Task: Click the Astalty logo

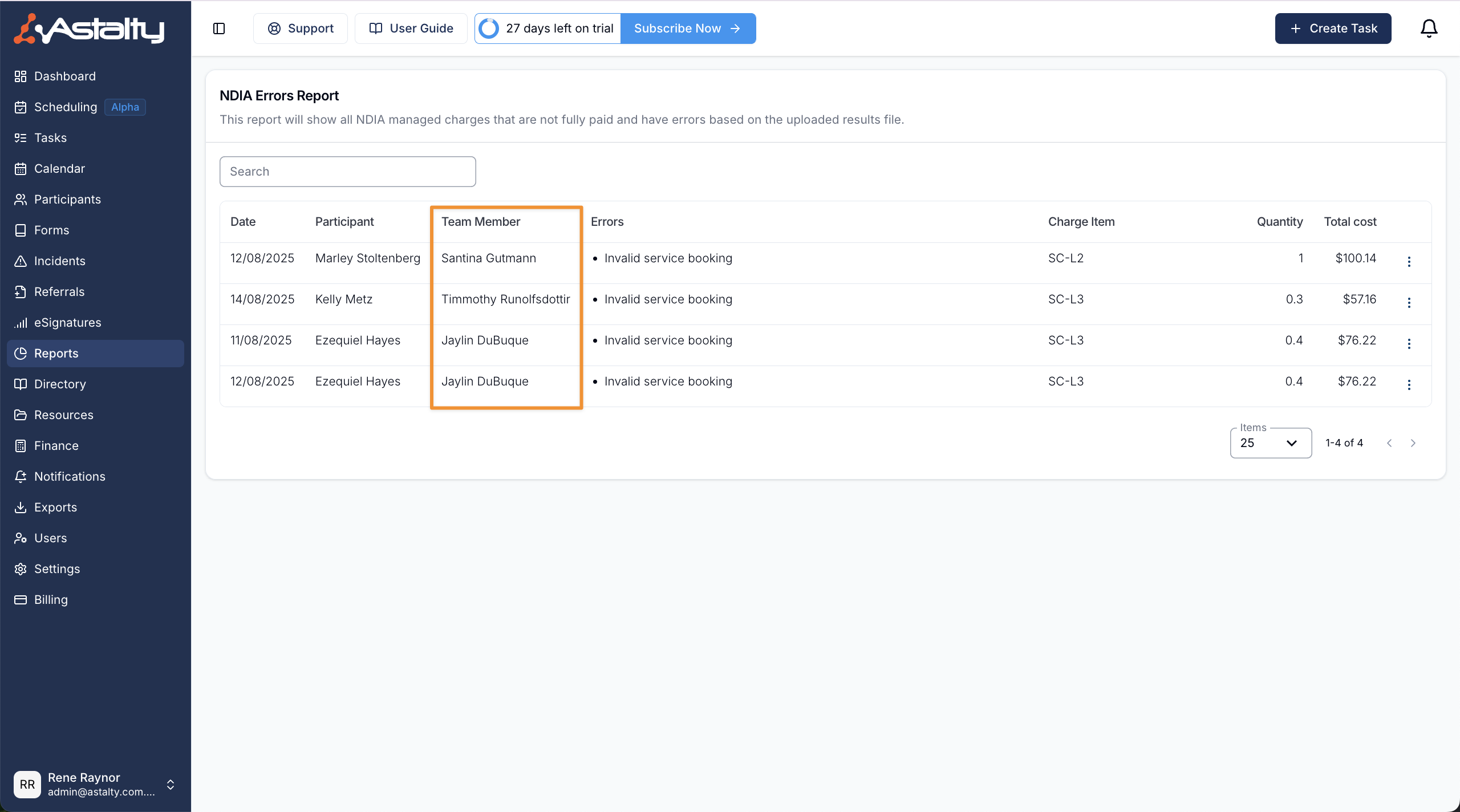Action: 89,29
